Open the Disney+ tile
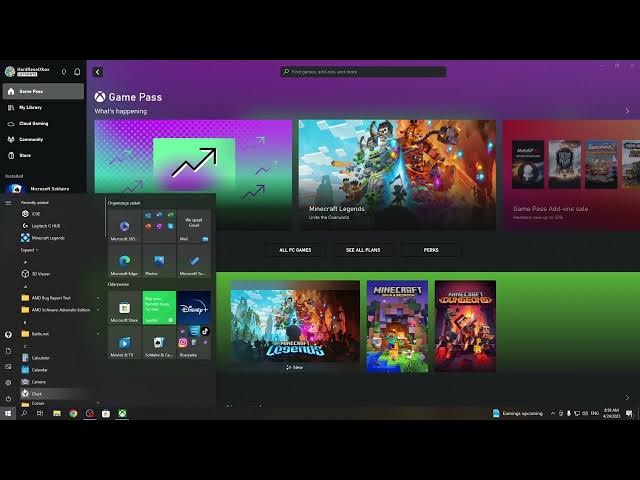 click(x=194, y=308)
